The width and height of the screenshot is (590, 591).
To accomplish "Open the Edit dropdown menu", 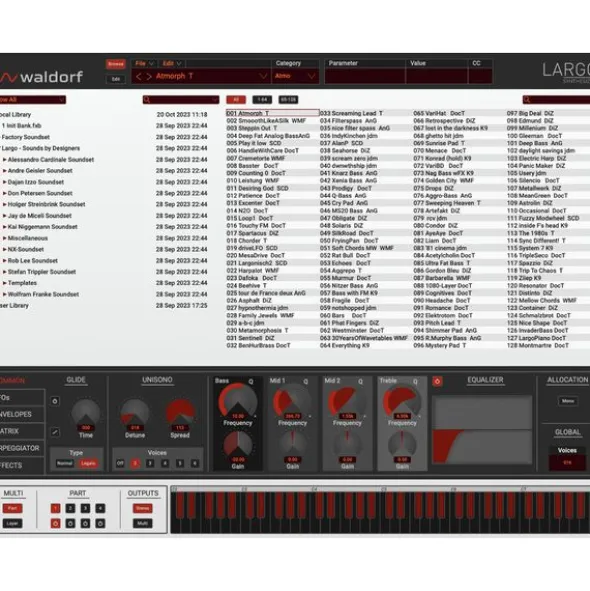I will click(x=172, y=63).
